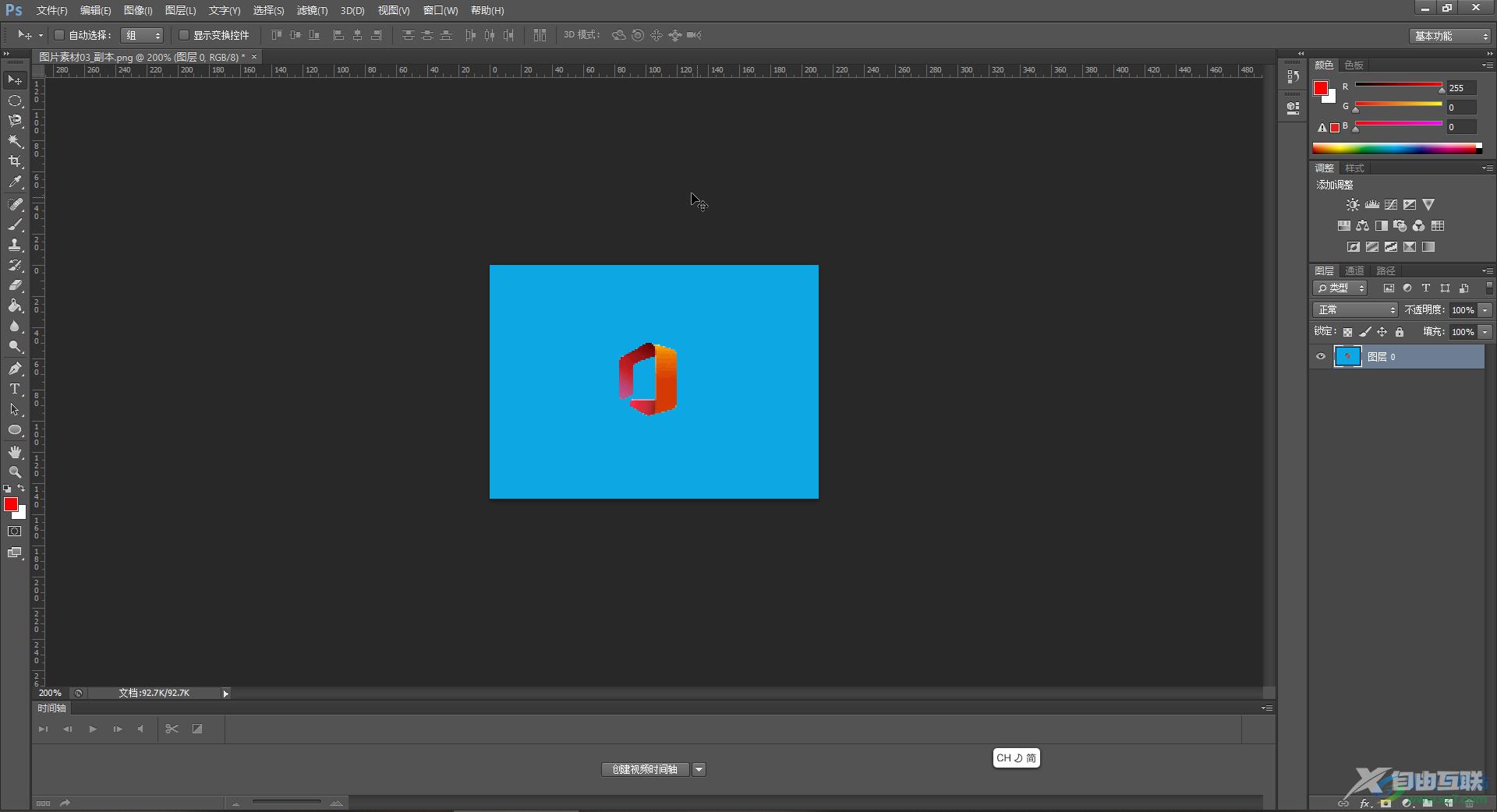The height and width of the screenshot is (812, 1497).
Task: Select the History Brush tool
Action: 15,265
